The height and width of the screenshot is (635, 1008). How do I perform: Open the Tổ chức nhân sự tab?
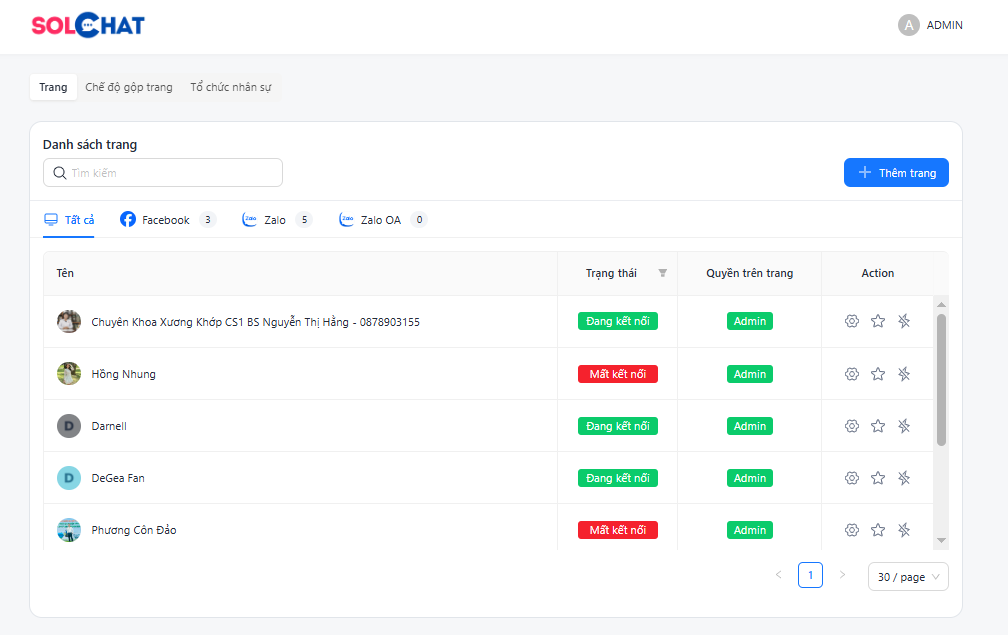pos(231,87)
